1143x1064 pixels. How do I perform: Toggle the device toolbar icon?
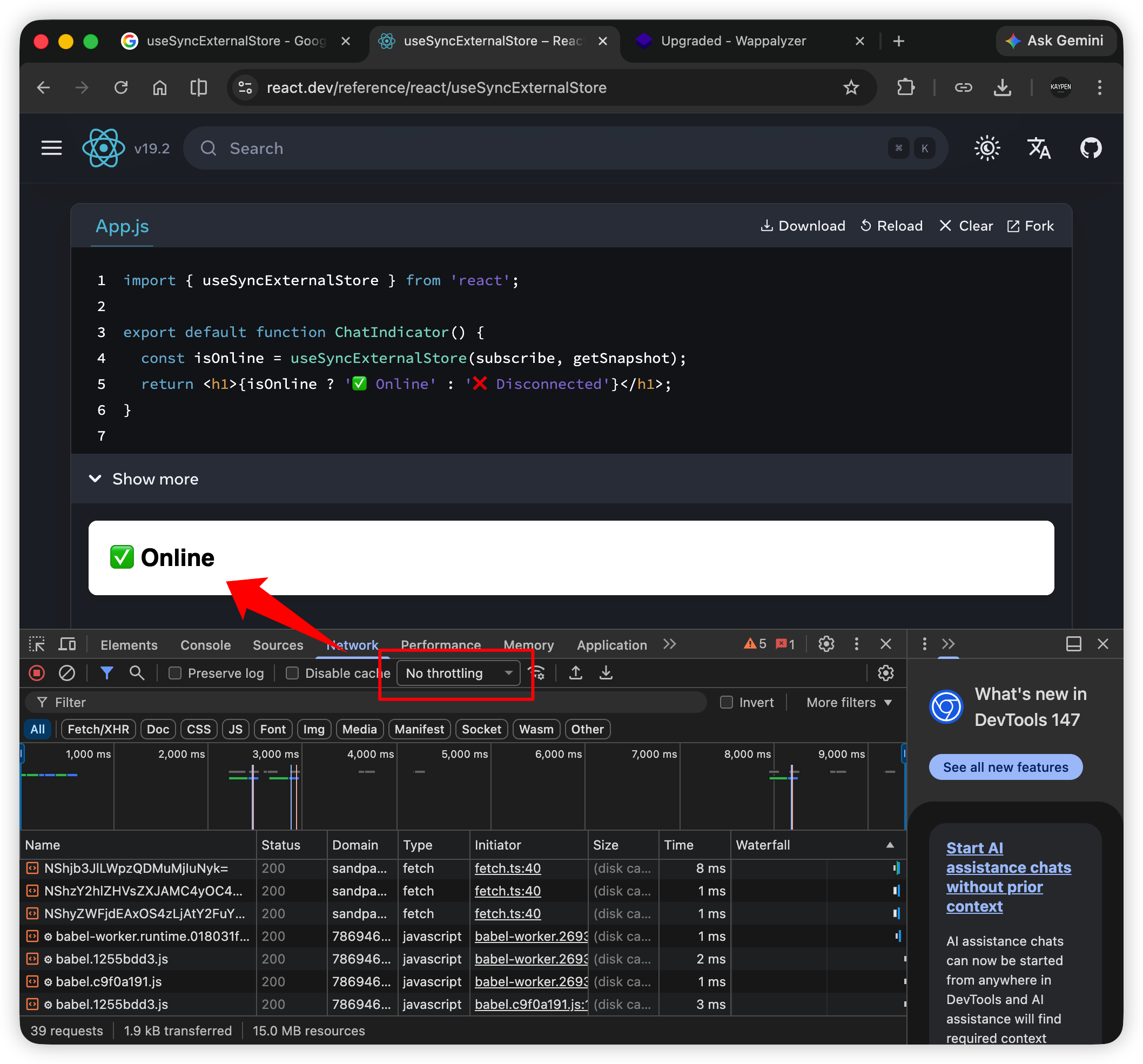68,644
